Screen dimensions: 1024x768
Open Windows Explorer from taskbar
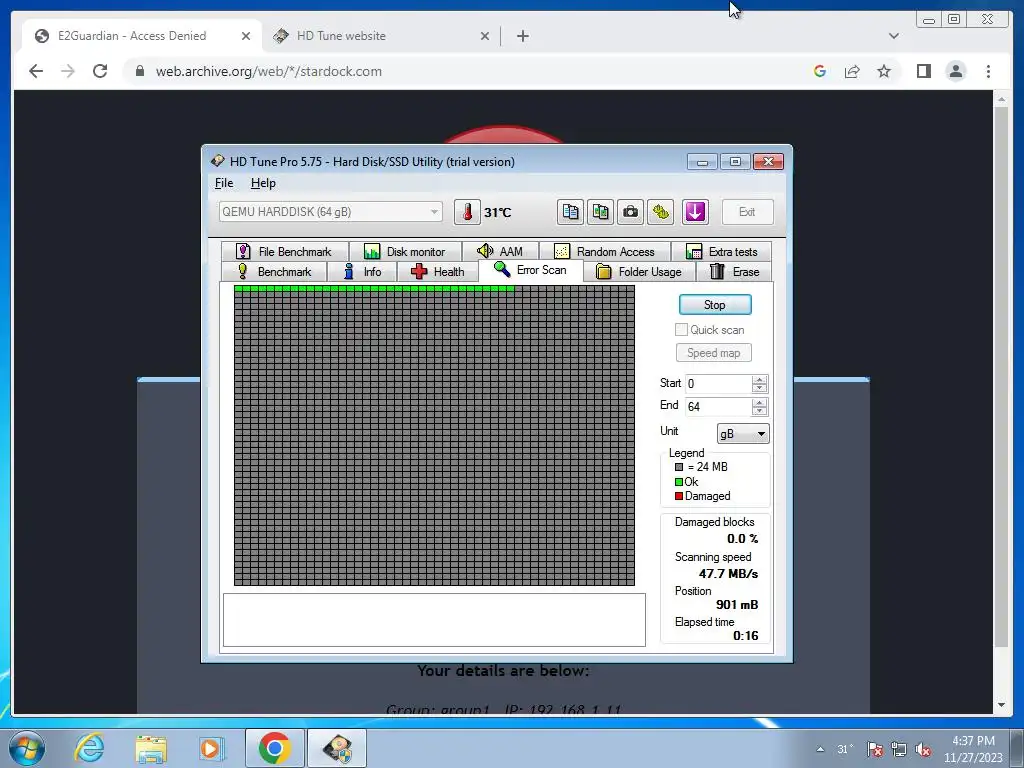[151, 748]
